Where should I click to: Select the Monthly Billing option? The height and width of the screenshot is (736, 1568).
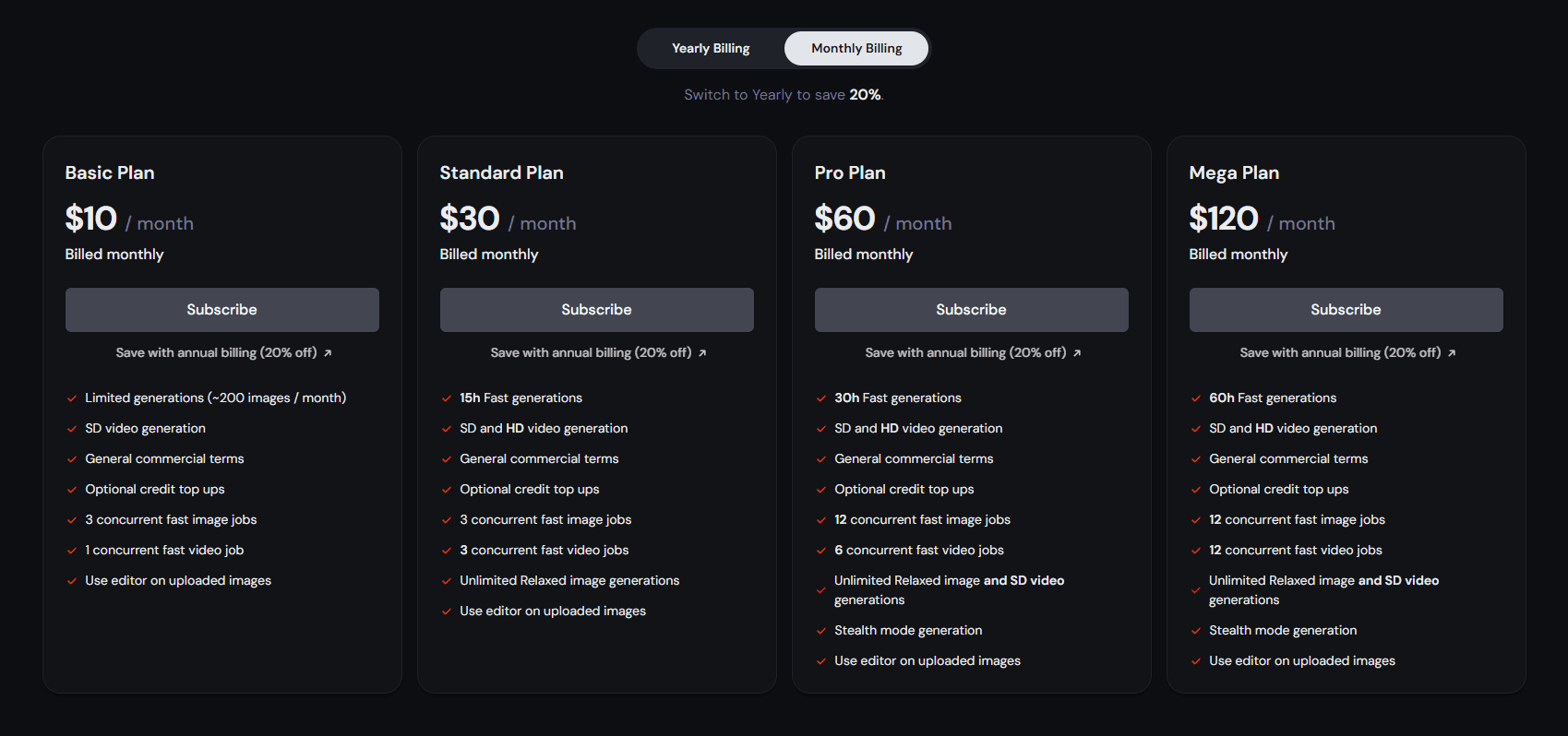(856, 49)
